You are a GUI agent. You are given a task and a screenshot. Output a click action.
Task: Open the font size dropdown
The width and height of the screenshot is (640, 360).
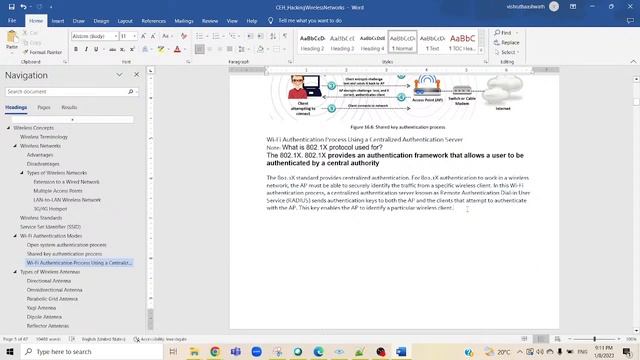coord(134,36)
